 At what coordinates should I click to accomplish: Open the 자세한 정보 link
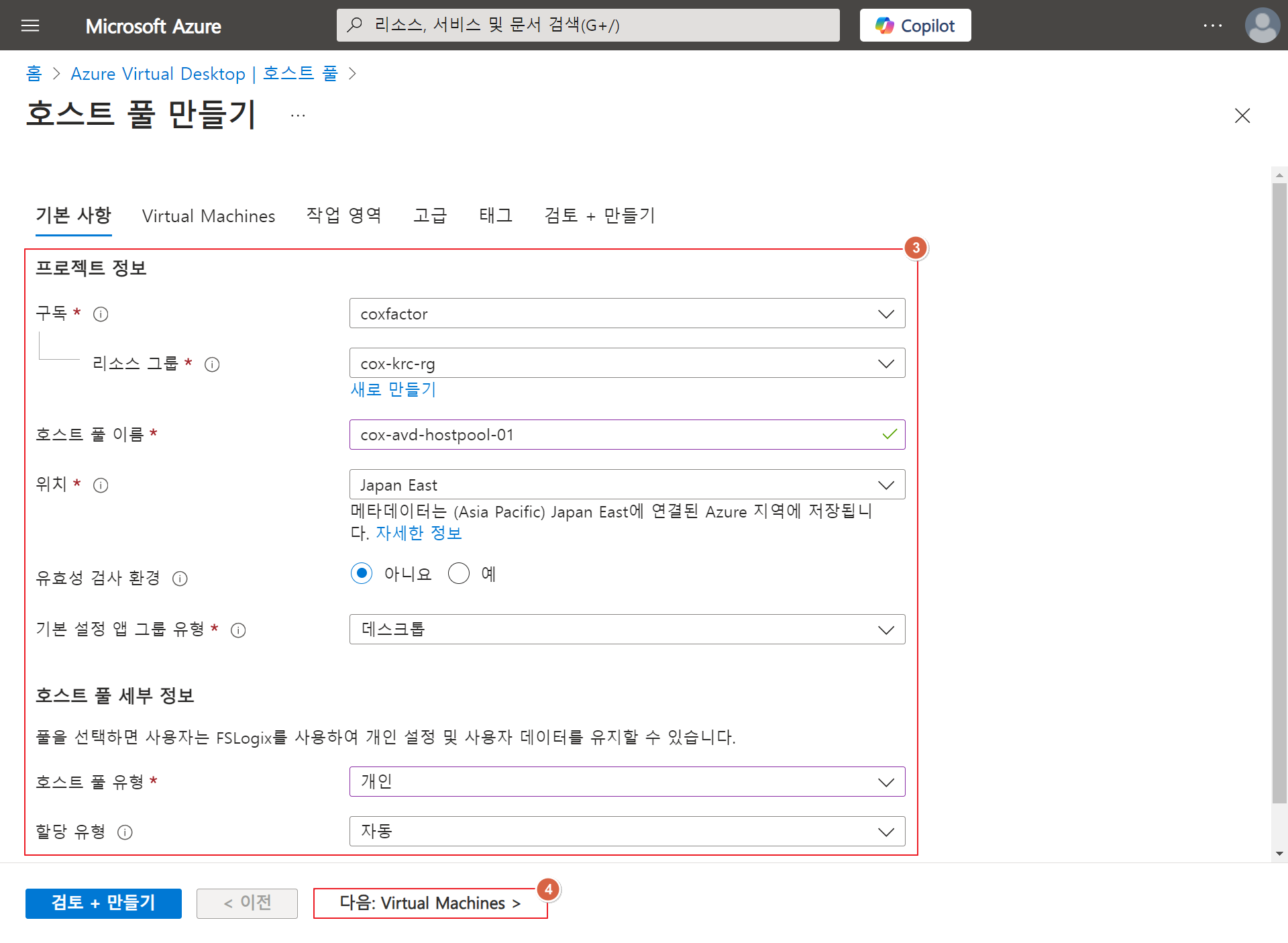click(419, 534)
